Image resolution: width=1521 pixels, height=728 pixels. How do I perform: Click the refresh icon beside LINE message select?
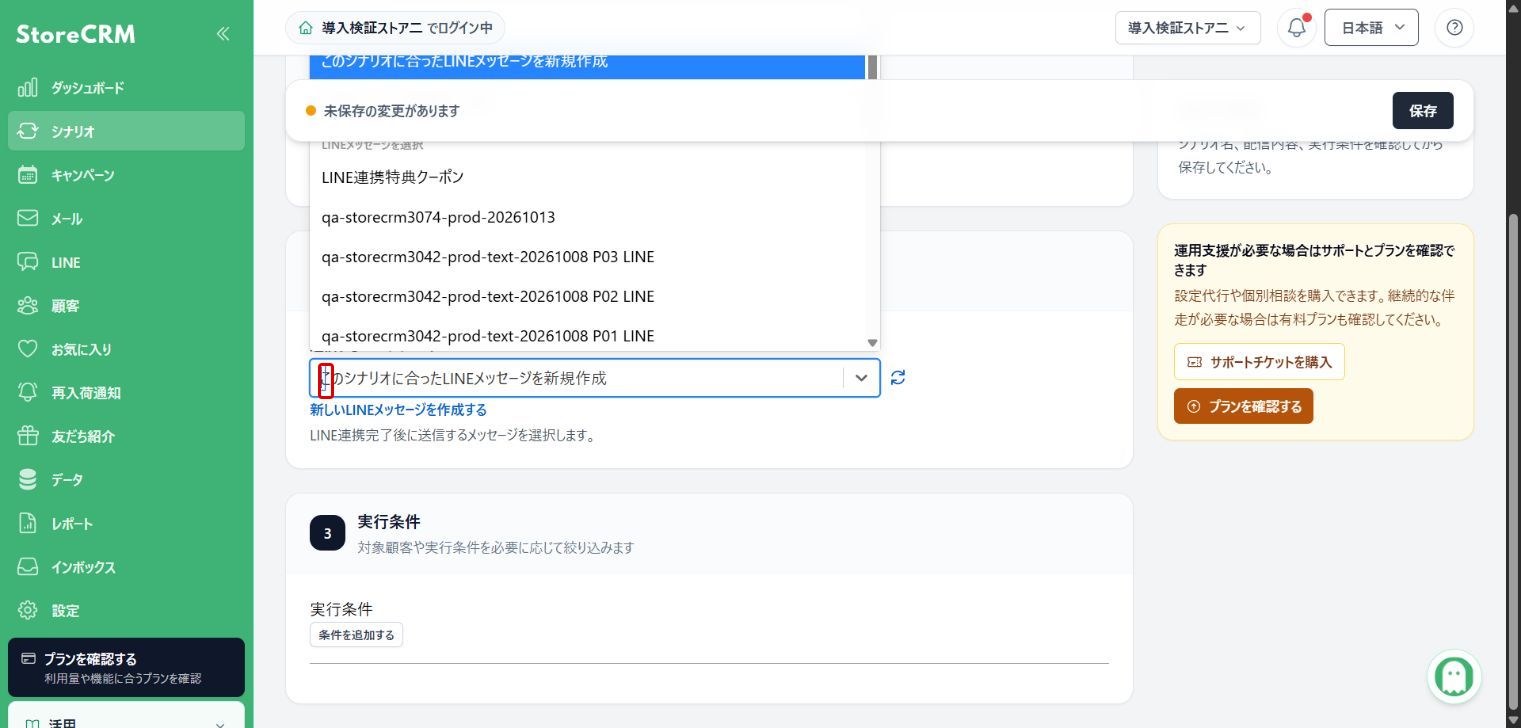898,378
